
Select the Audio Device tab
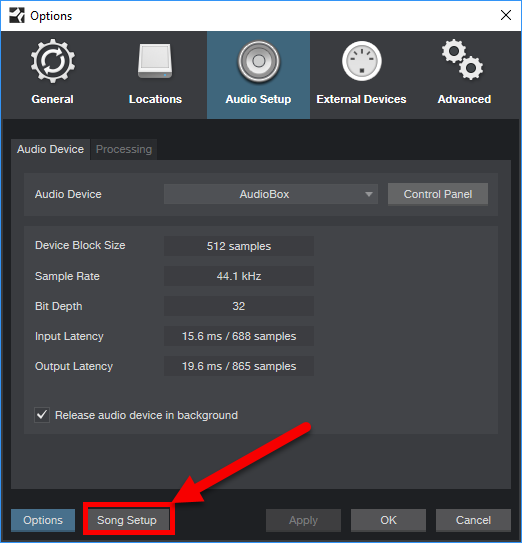point(51,149)
